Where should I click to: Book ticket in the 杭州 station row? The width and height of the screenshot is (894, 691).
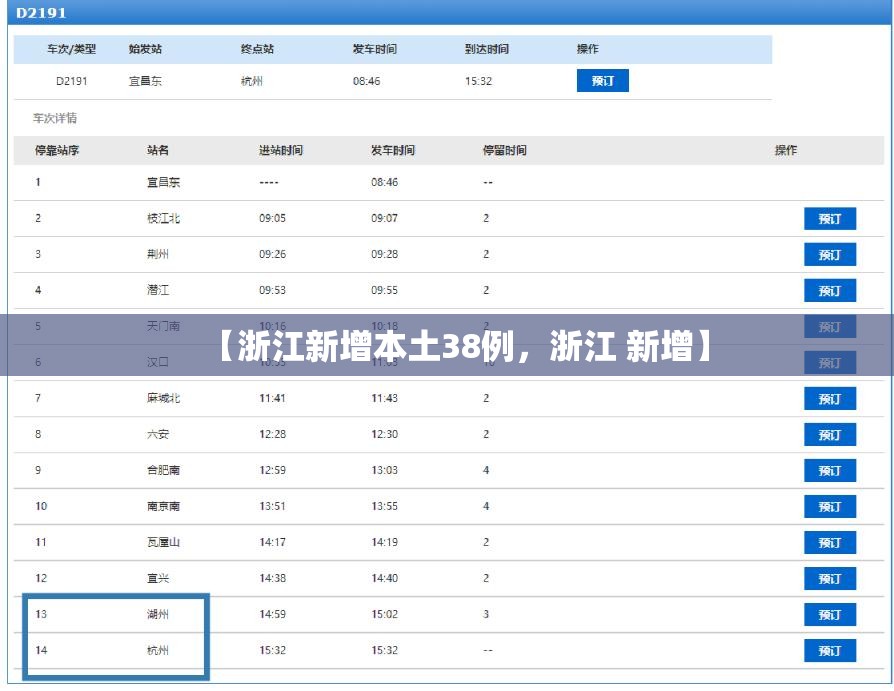click(x=830, y=651)
